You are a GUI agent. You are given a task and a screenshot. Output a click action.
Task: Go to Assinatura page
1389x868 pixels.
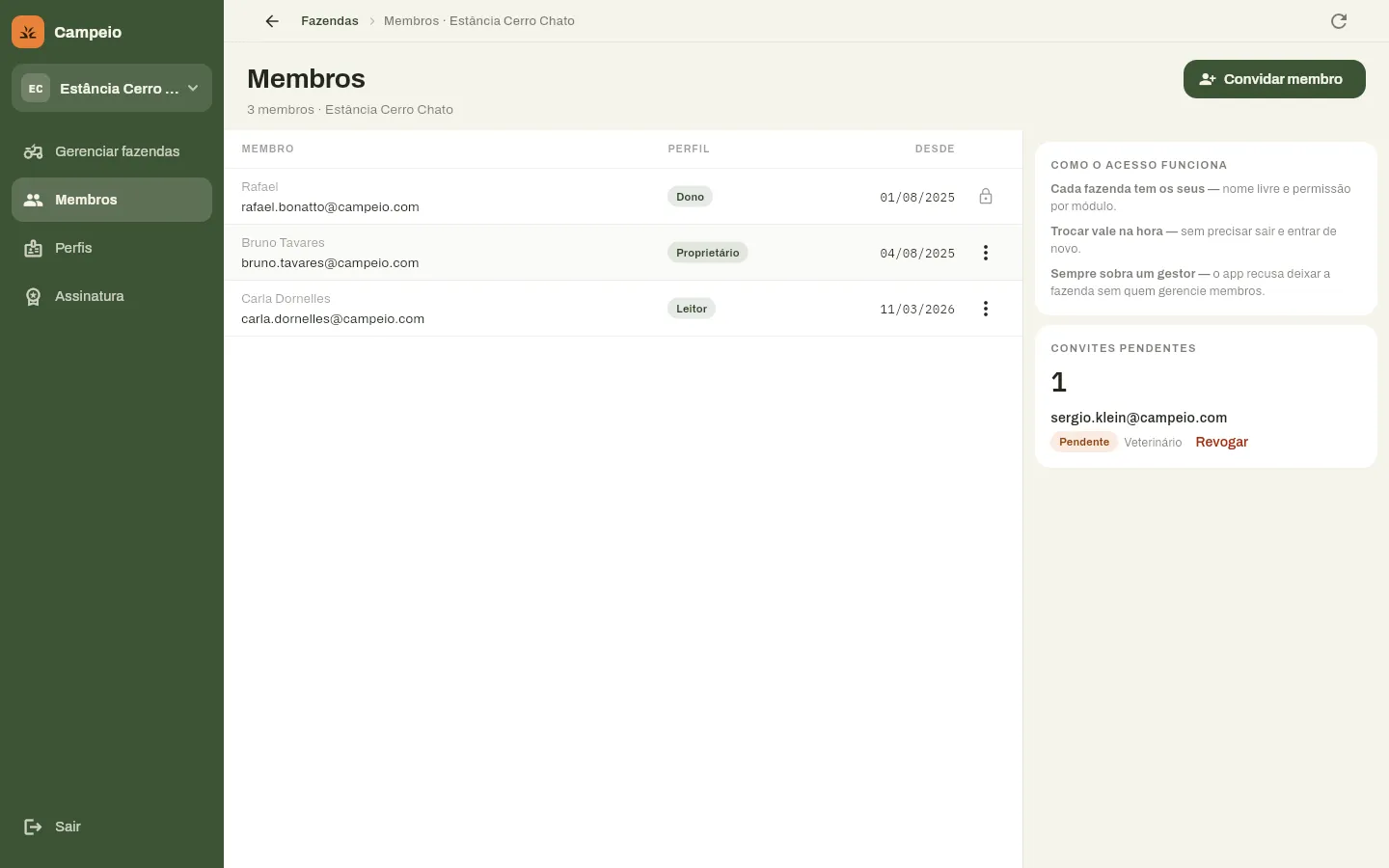112,296
